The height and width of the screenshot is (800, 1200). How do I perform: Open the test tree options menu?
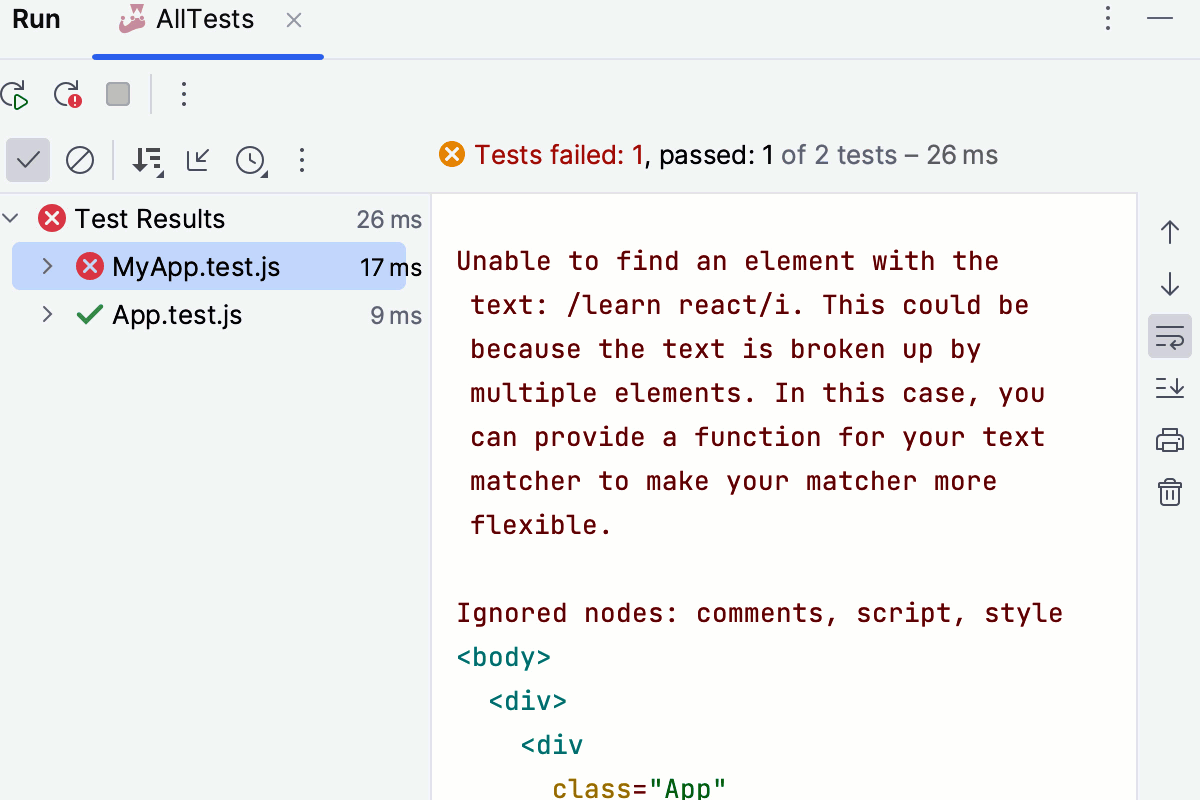pyautogui.click(x=301, y=160)
